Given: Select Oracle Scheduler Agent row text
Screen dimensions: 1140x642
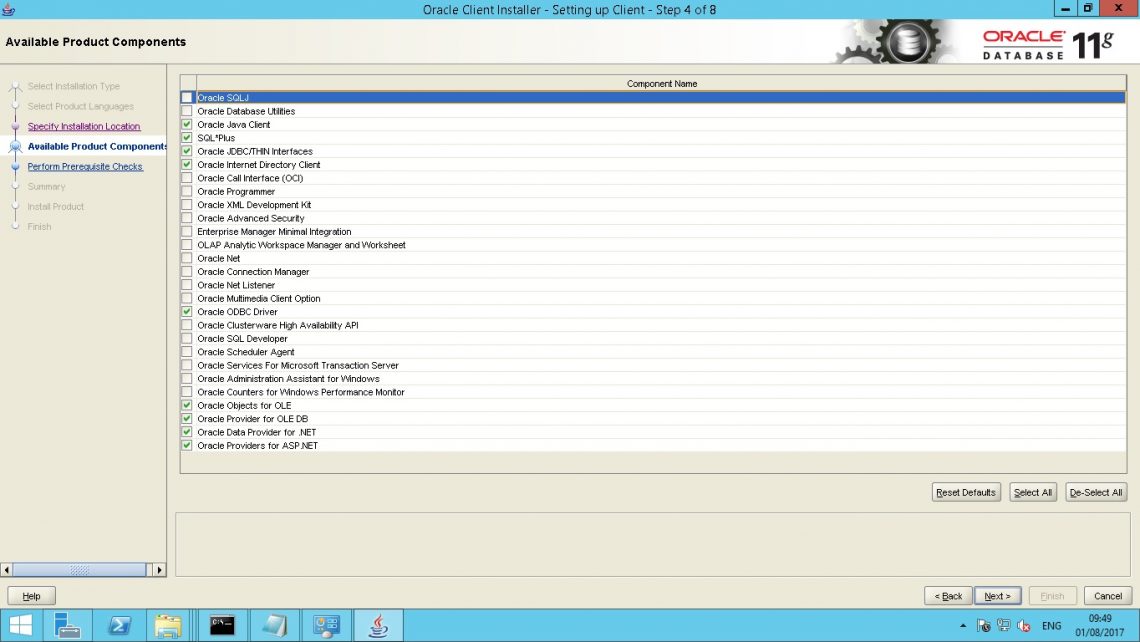Looking at the screenshot, I should pos(246,352).
